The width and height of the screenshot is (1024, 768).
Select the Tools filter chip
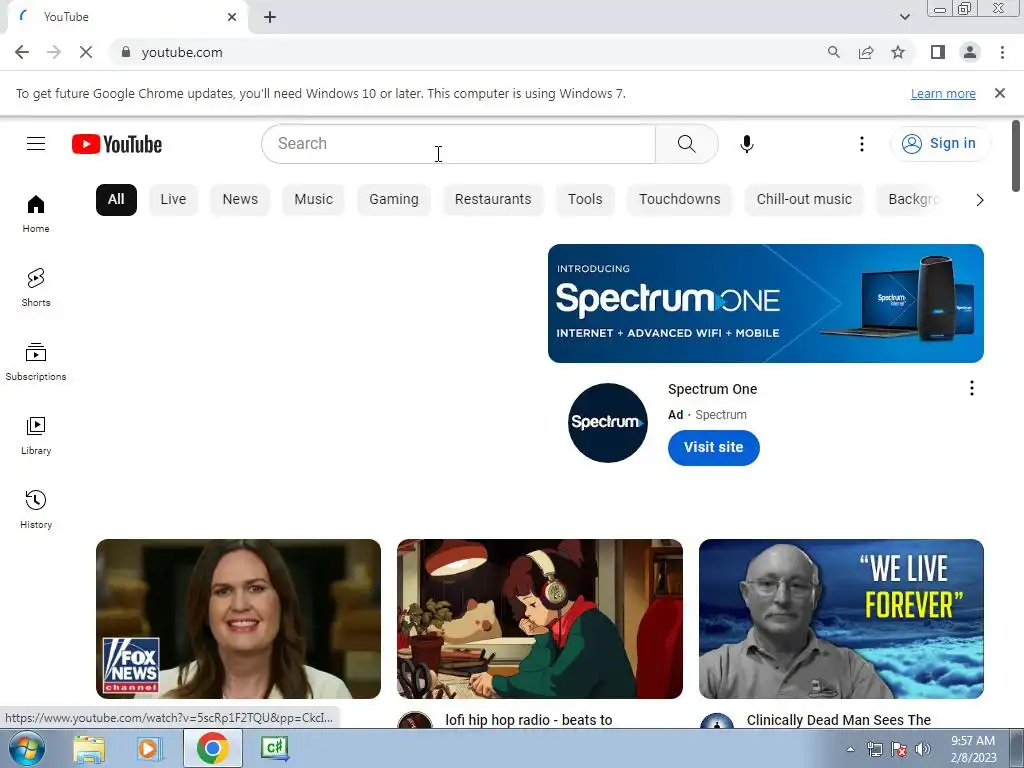585,200
